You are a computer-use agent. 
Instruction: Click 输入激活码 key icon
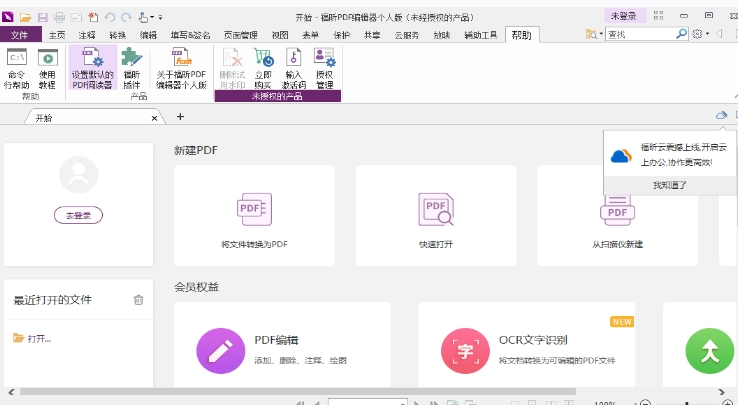[294, 69]
